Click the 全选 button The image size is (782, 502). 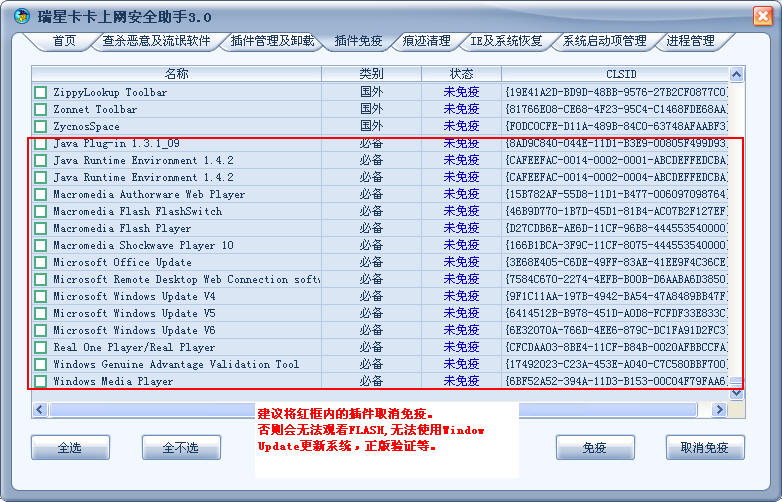pos(70,447)
